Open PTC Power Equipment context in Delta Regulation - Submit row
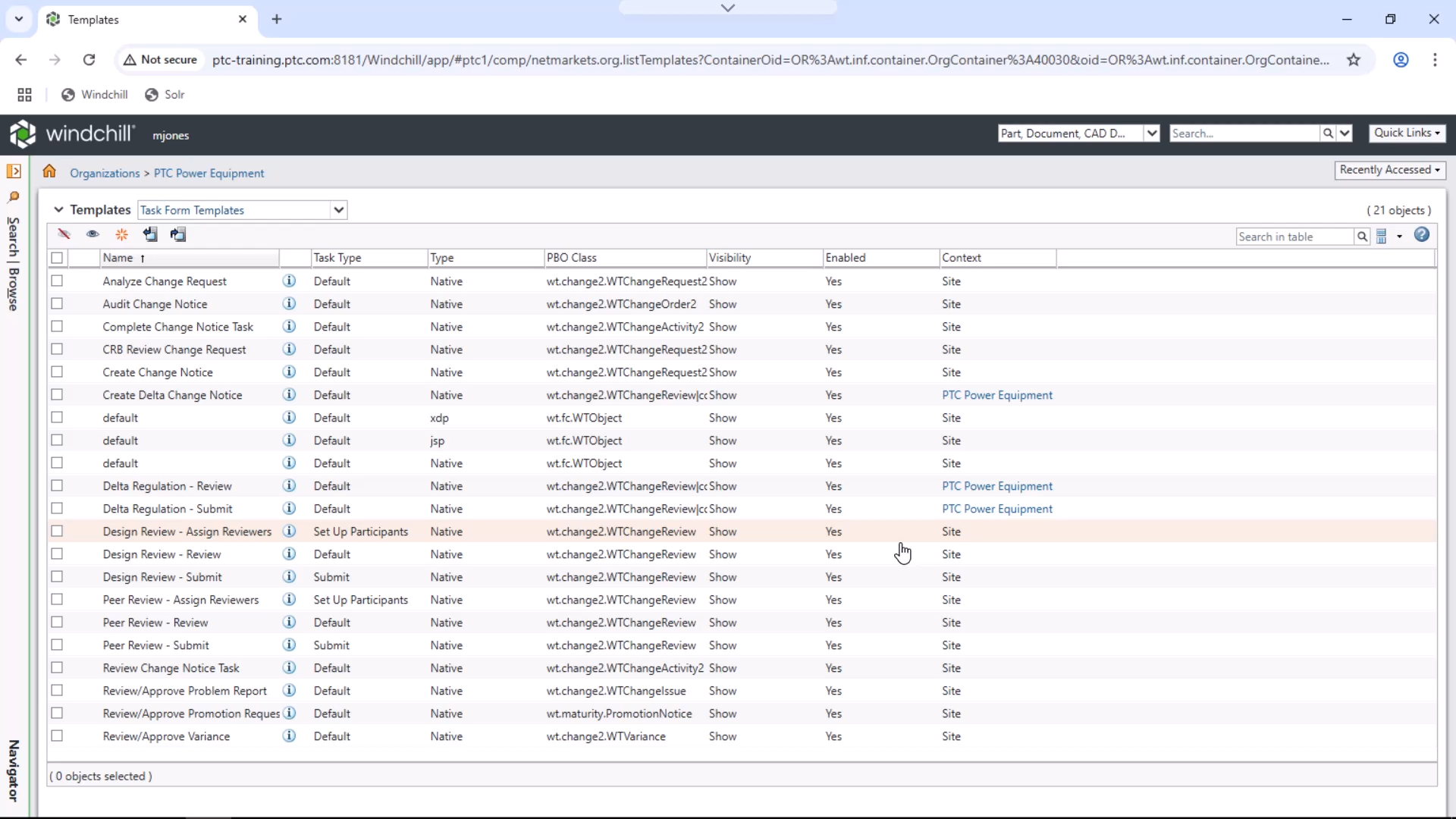Image resolution: width=1456 pixels, height=819 pixels. click(x=997, y=509)
